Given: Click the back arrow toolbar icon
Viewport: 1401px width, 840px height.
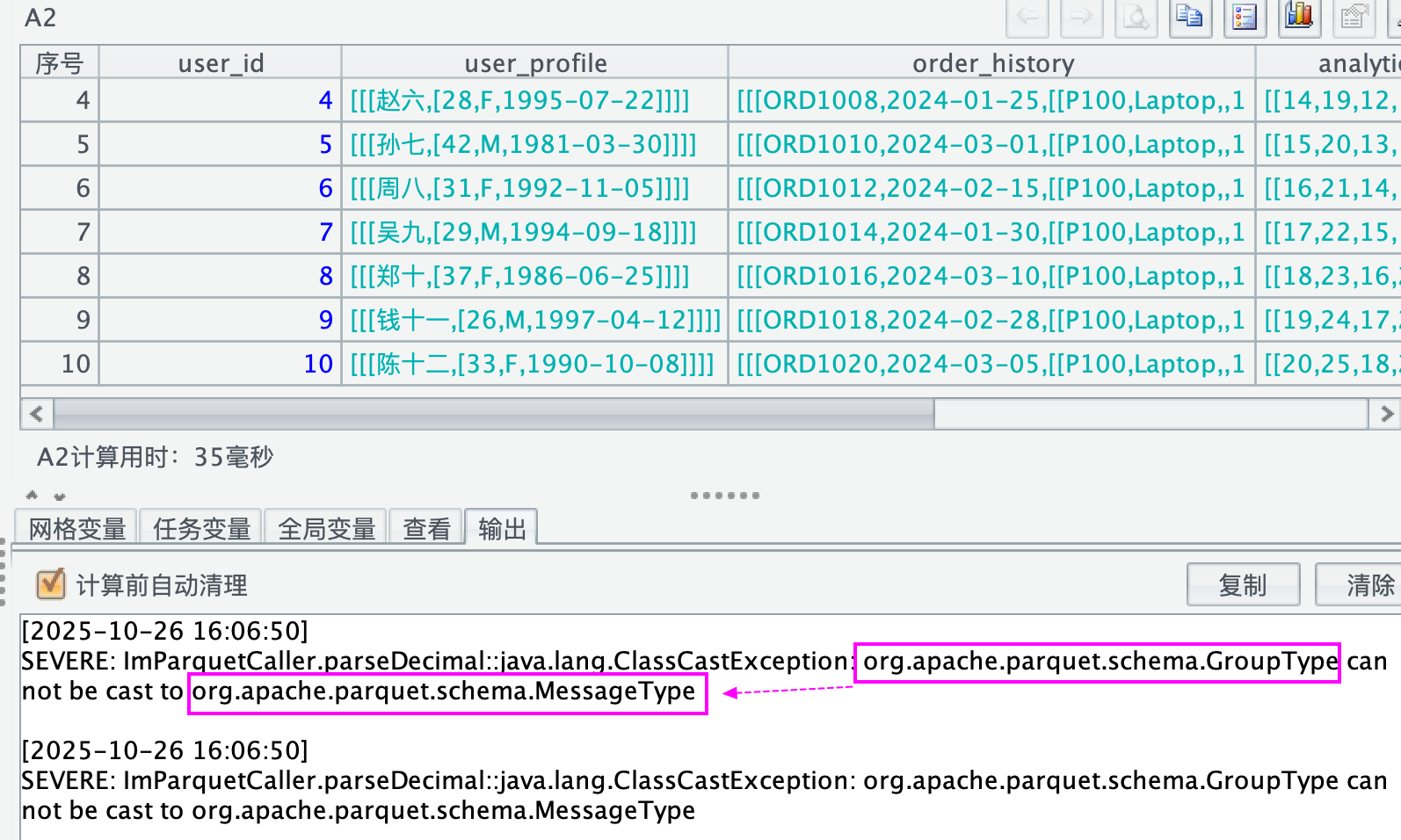Looking at the screenshot, I should [1027, 17].
